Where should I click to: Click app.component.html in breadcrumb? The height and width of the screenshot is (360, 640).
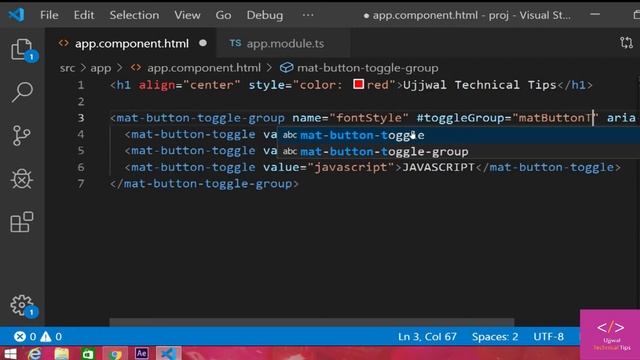204,68
